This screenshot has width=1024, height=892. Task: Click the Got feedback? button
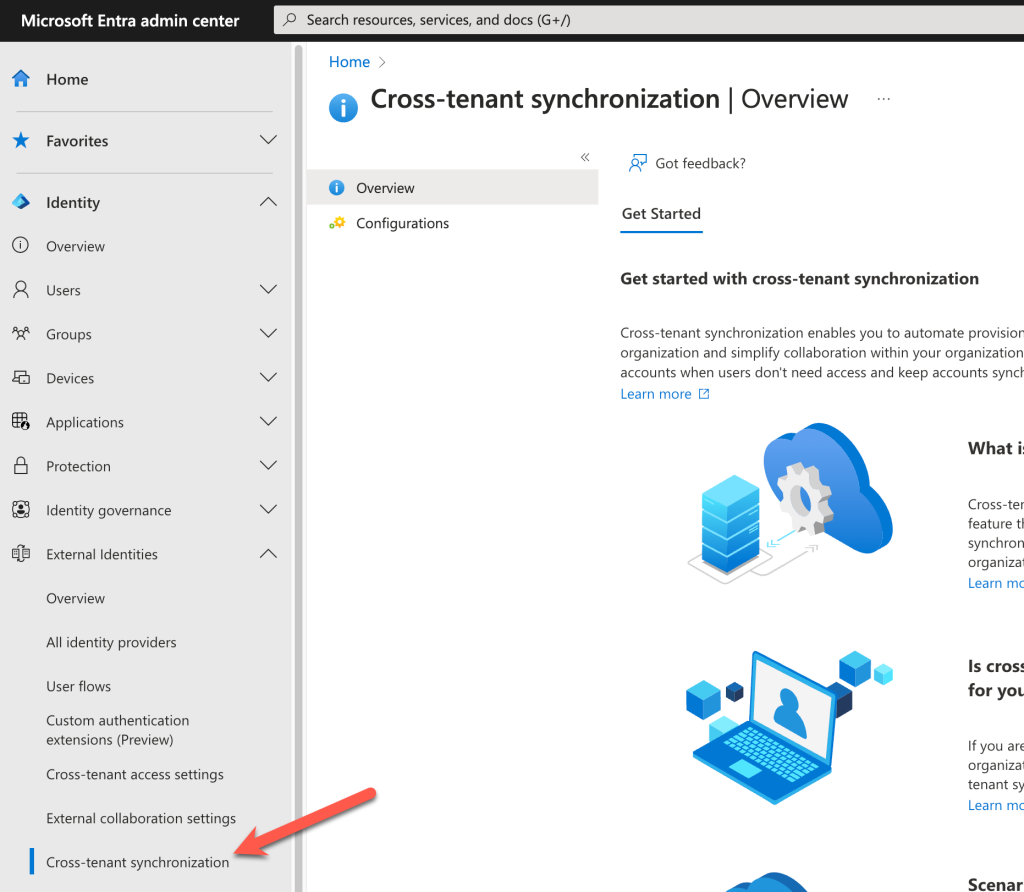(x=687, y=162)
